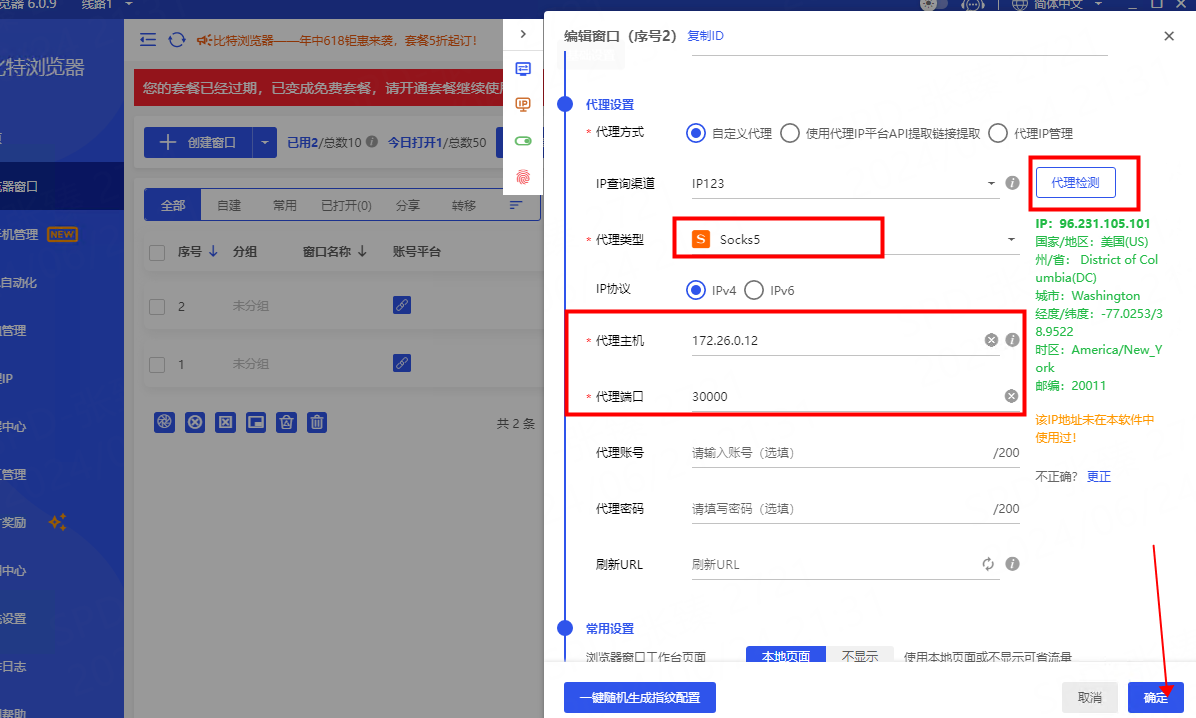Clear the proxy host field
Viewport: 1196px width, 718px height.
pos(991,341)
